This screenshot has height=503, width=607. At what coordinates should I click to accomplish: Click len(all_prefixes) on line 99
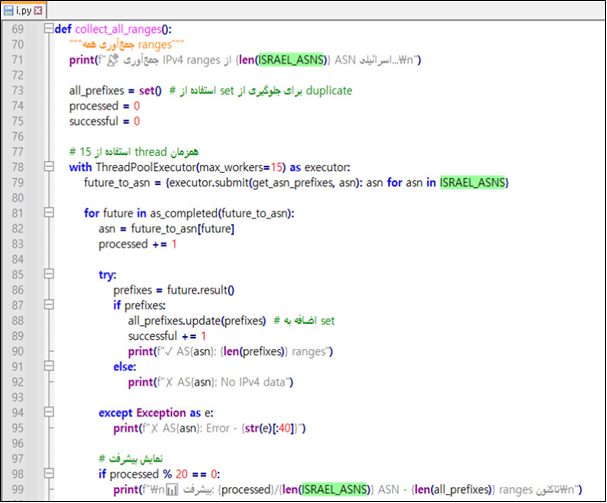click(453, 489)
